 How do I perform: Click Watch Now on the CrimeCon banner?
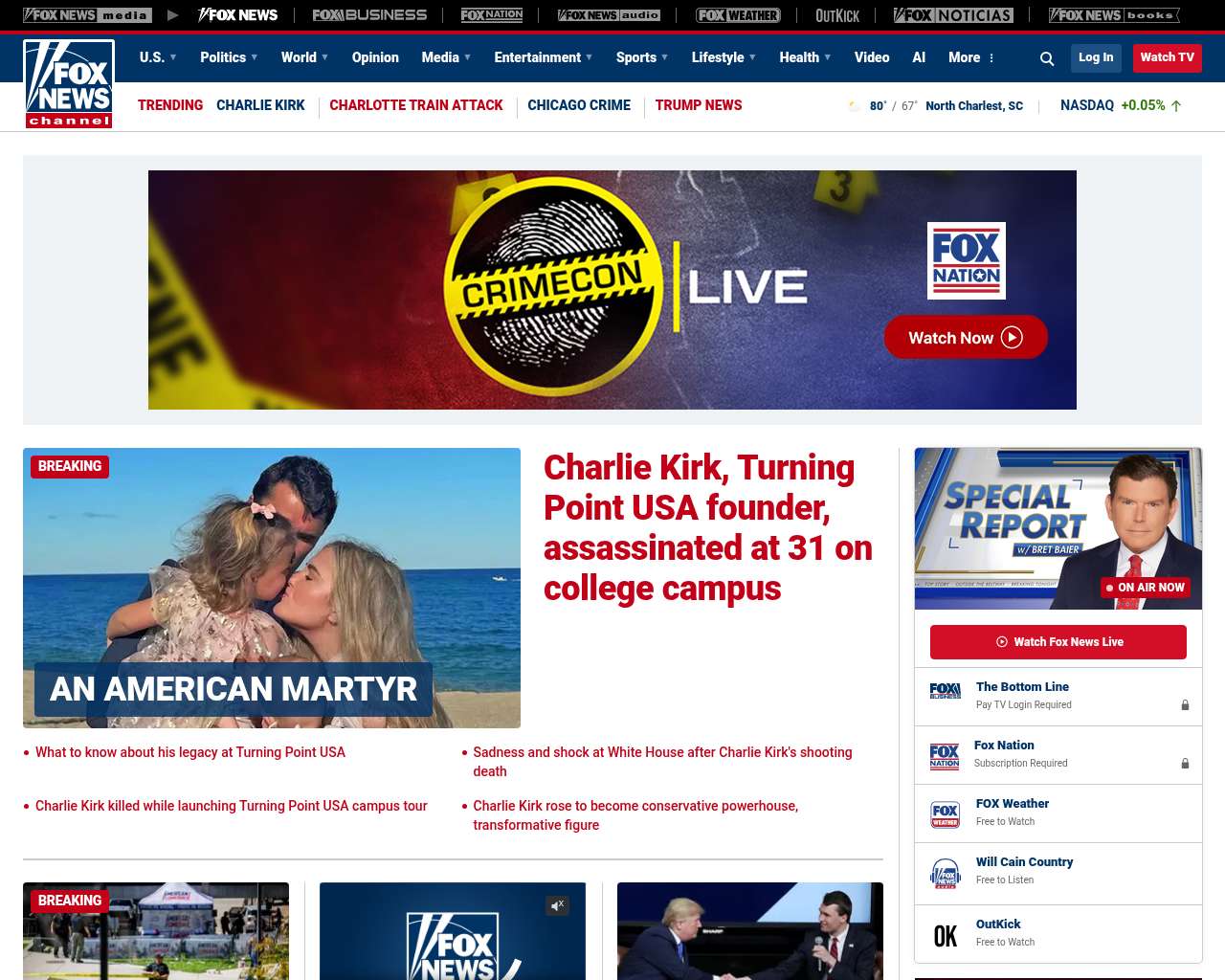(x=966, y=337)
